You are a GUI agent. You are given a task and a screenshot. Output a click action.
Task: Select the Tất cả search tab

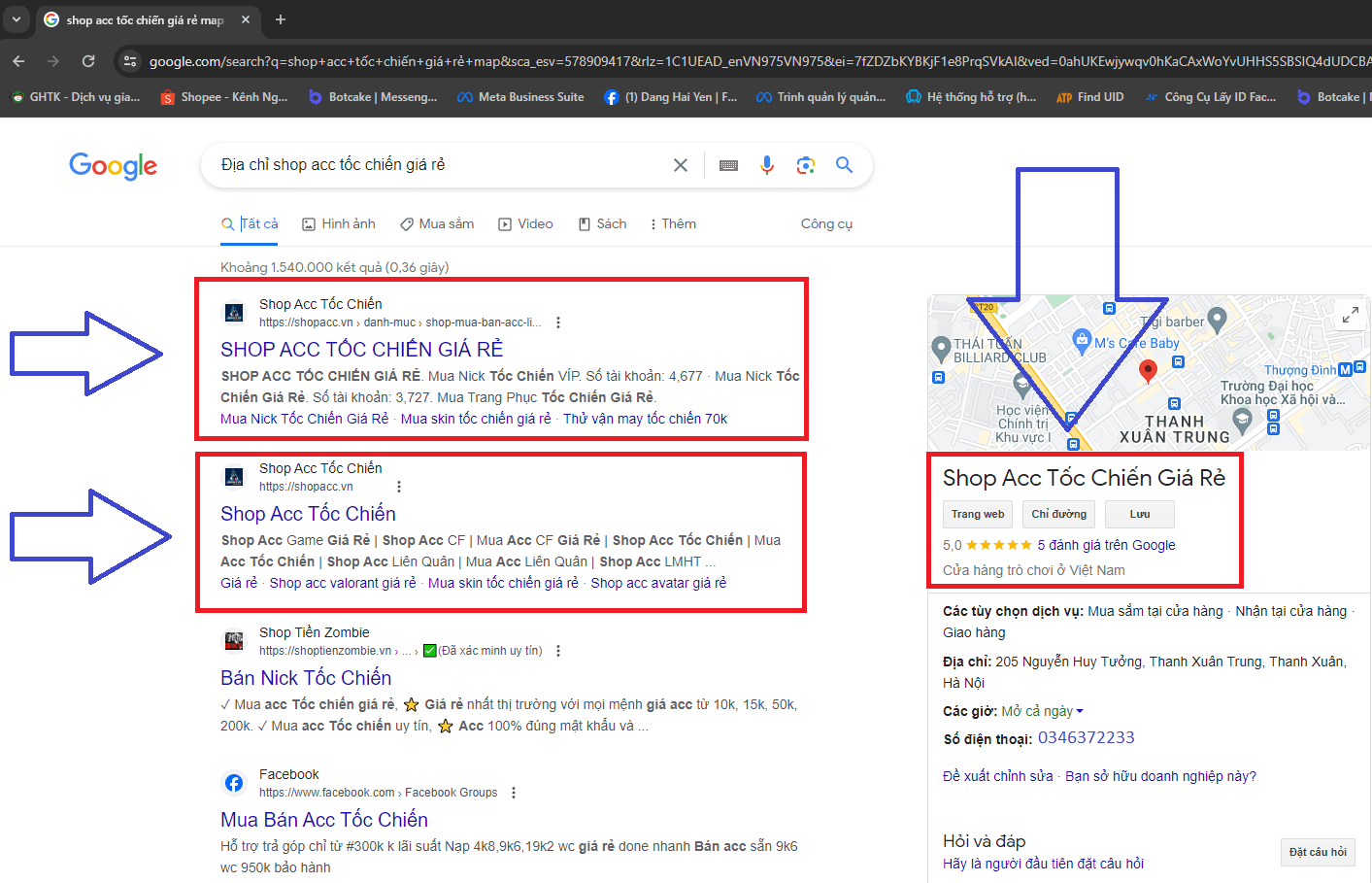click(x=250, y=223)
